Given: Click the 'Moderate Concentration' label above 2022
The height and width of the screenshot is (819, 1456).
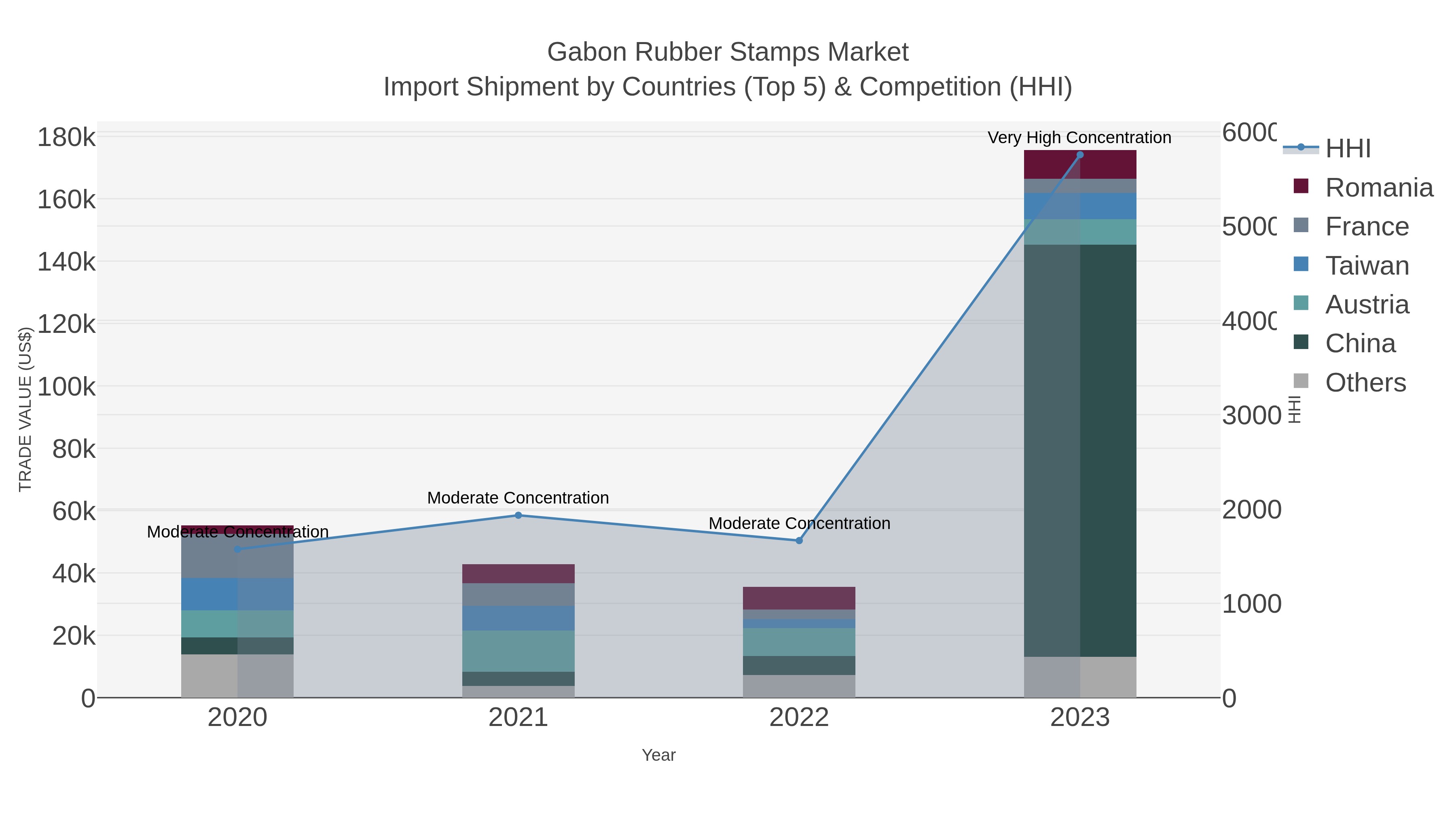Looking at the screenshot, I should click(799, 523).
